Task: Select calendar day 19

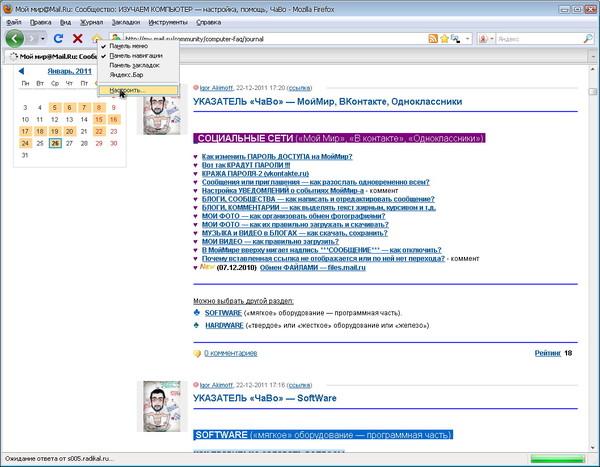Action: pos(55,131)
